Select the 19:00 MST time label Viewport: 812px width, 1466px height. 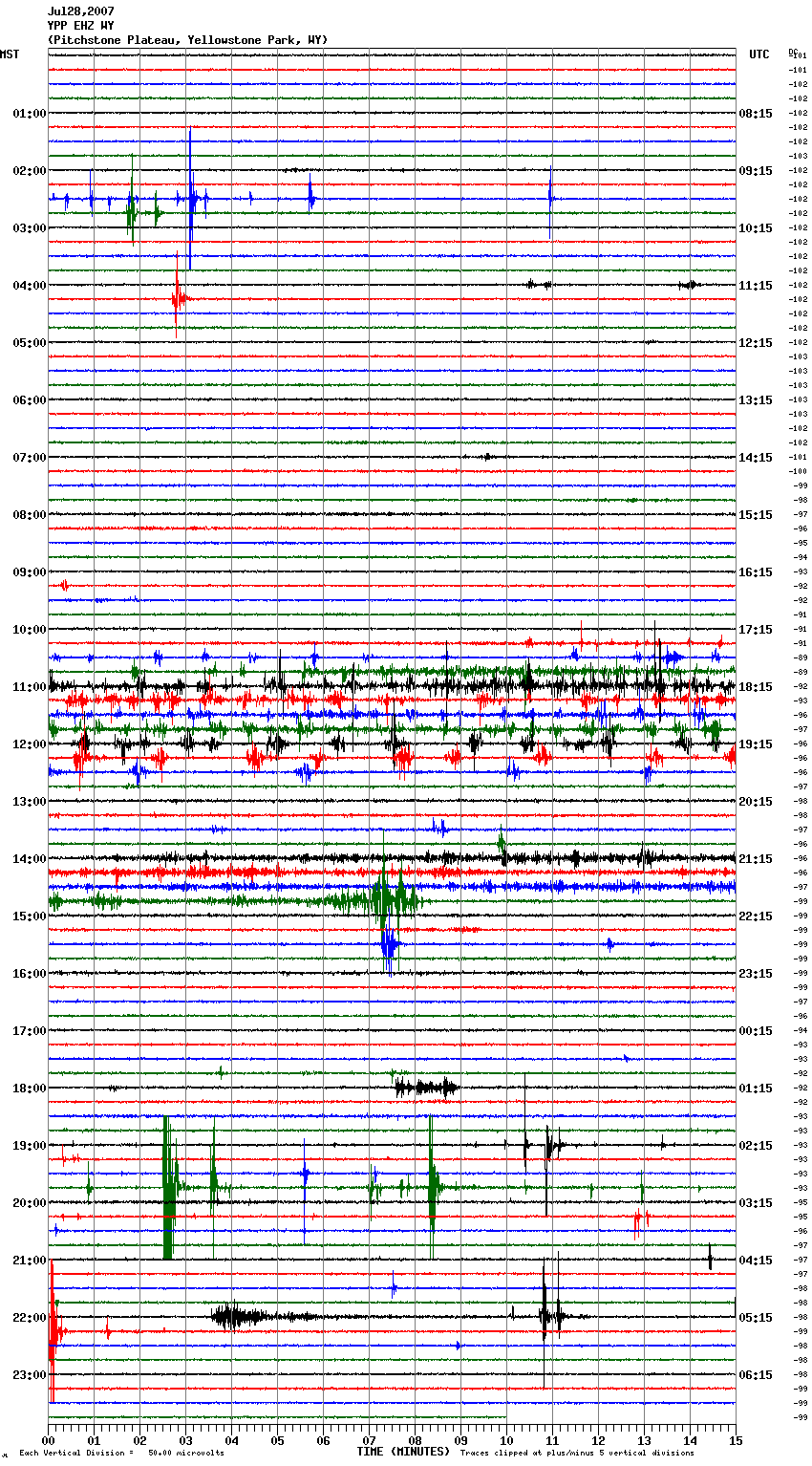30,1146
